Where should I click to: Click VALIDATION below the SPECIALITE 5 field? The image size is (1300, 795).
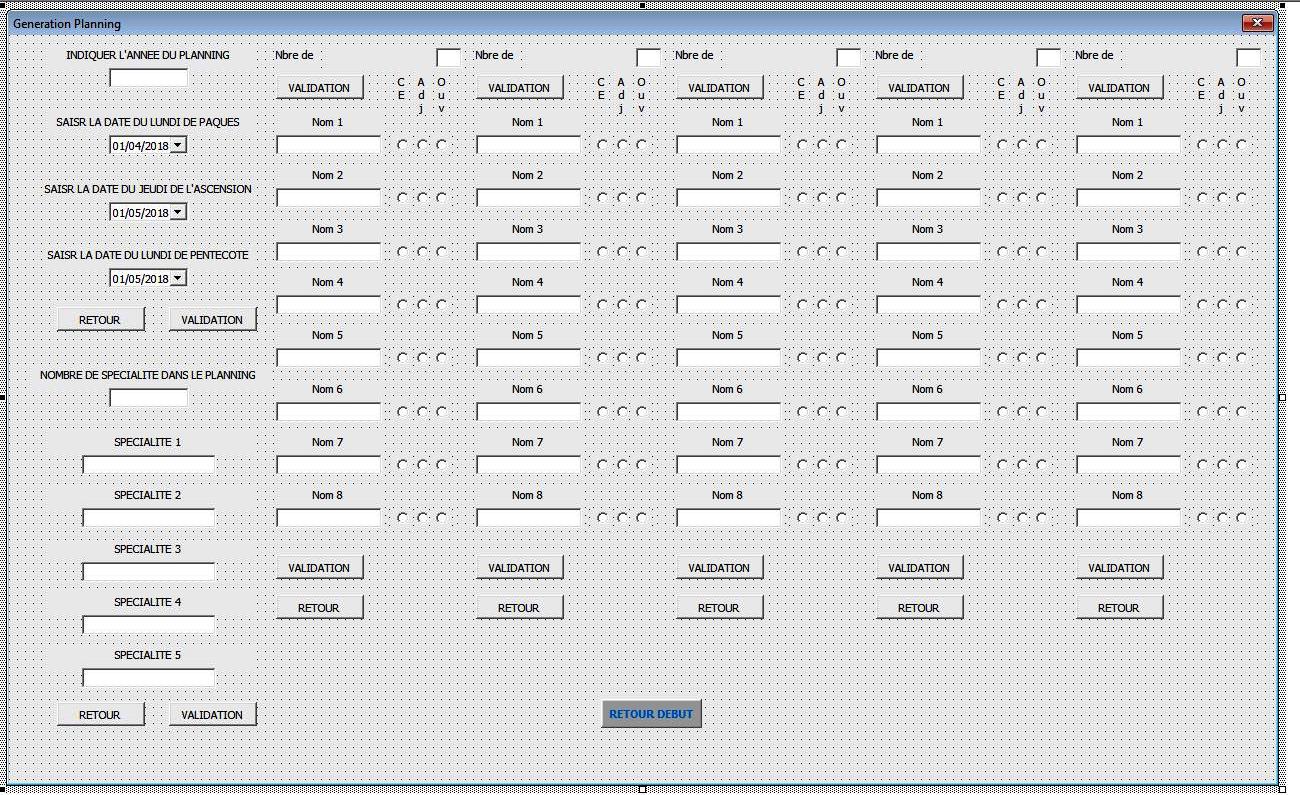(x=212, y=714)
